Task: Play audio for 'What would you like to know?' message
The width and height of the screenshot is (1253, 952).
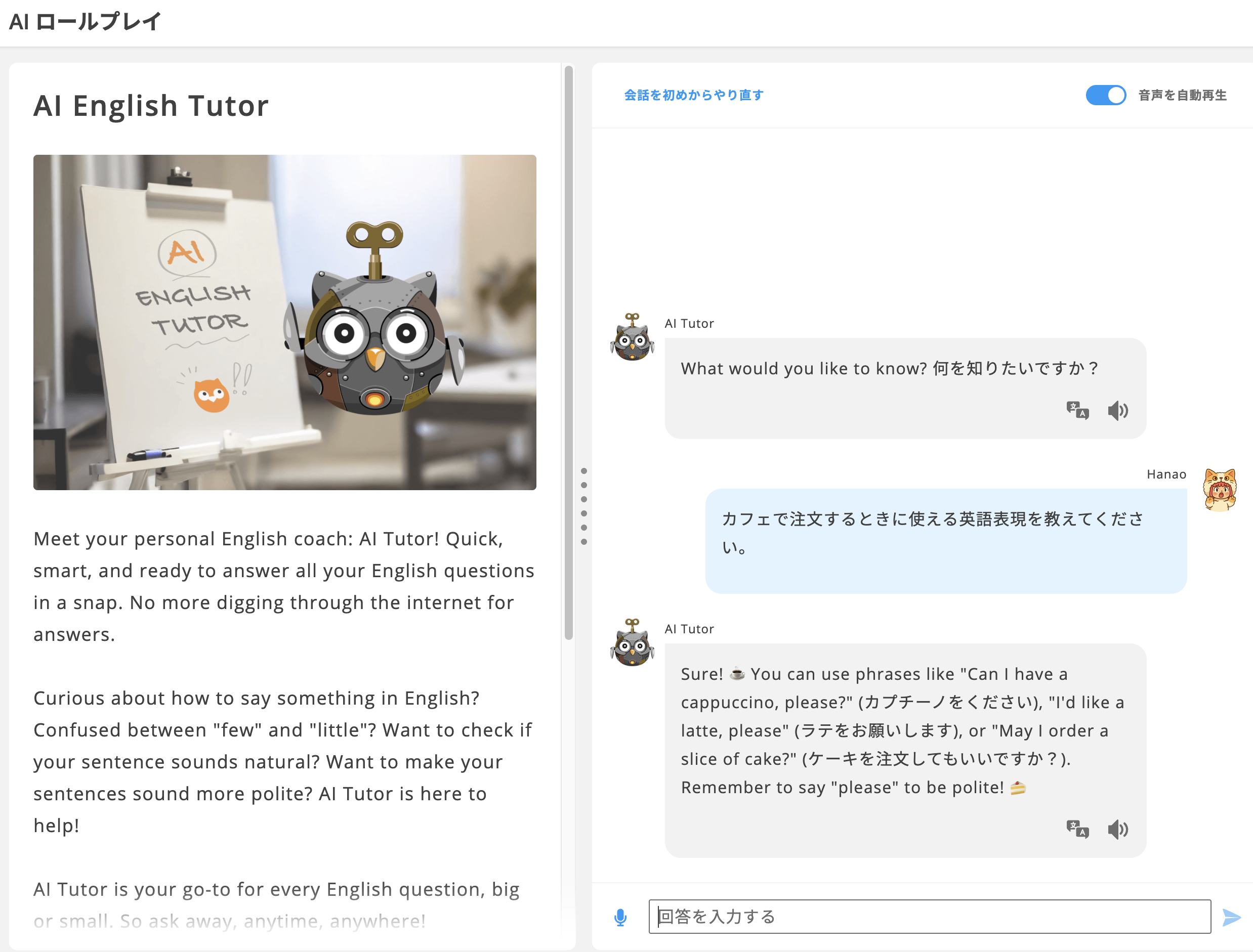Action: 1117,410
